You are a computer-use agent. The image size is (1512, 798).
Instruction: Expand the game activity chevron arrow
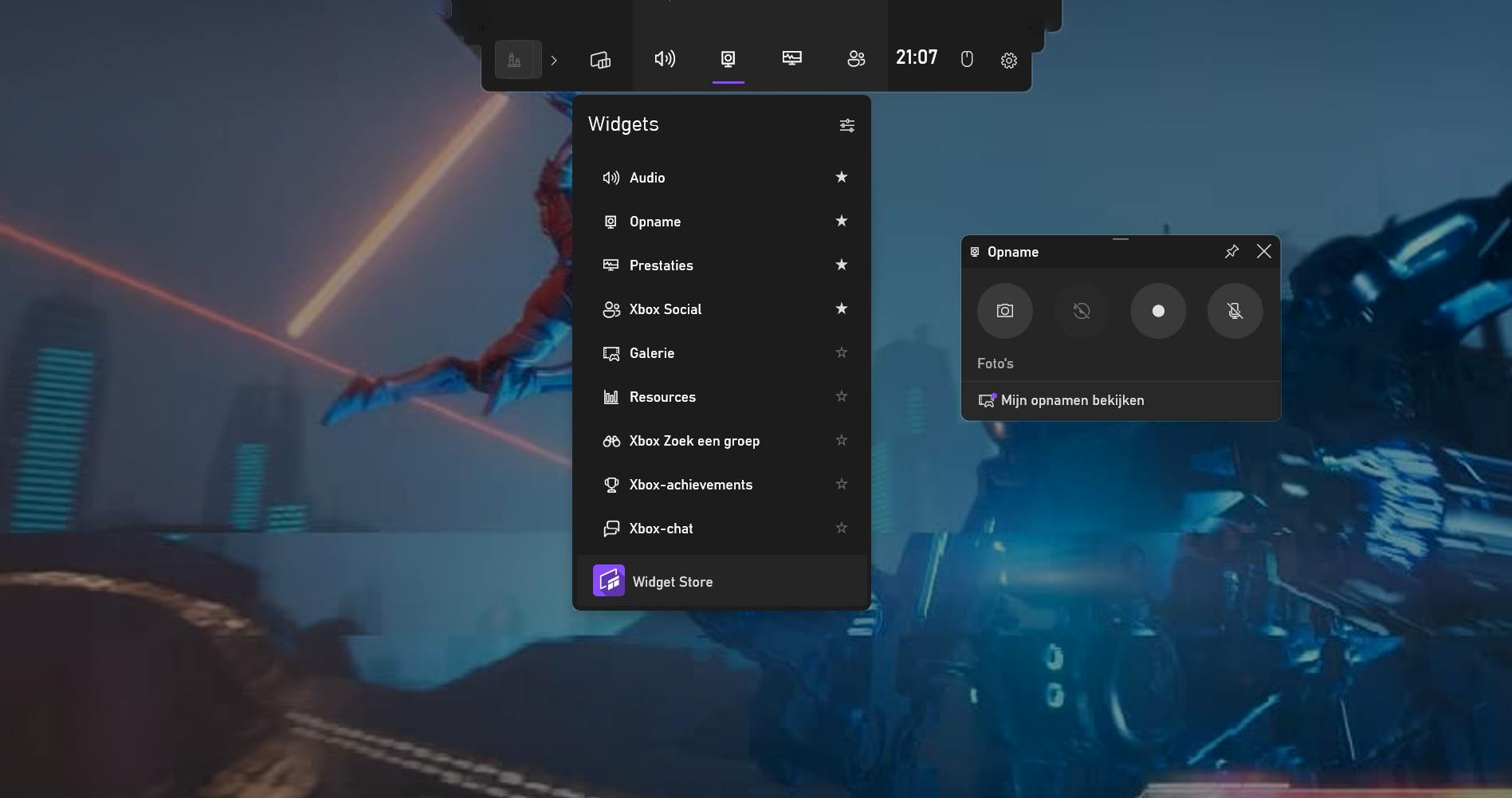click(554, 61)
